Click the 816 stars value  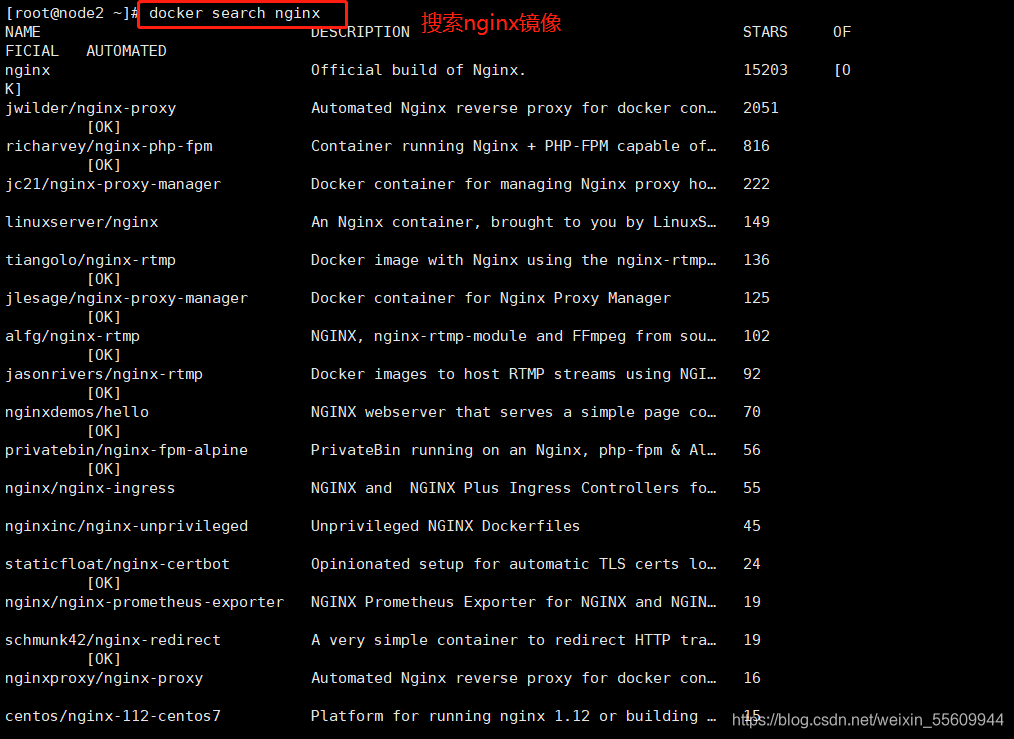(x=757, y=146)
